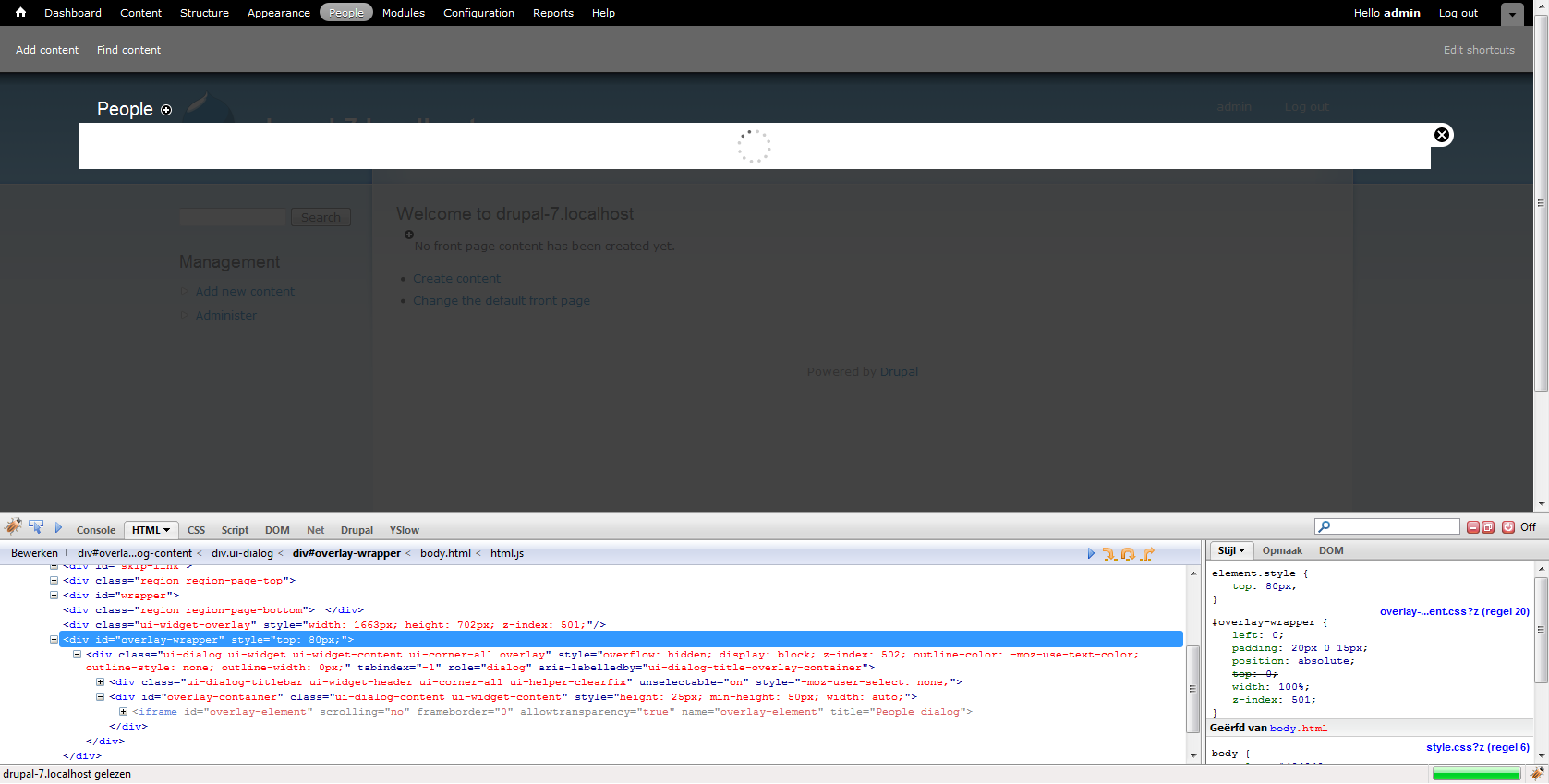Click the Add content shortcut
This screenshot has width=1549, height=784.
pyautogui.click(x=47, y=50)
